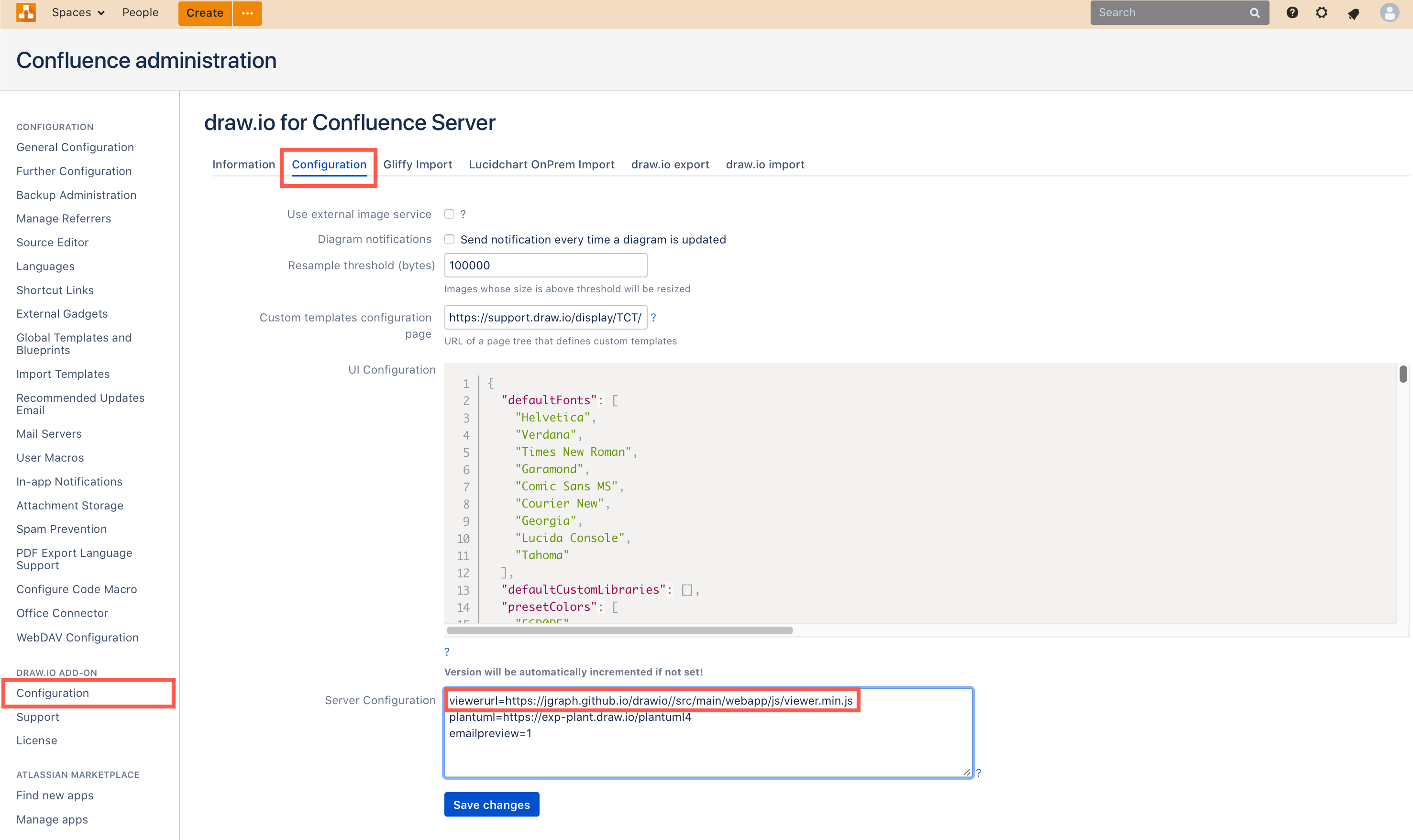Click the help icon below UI Configuration editor
Image resolution: width=1413 pixels, height=840 pixels.
click(x=447, y=652)
